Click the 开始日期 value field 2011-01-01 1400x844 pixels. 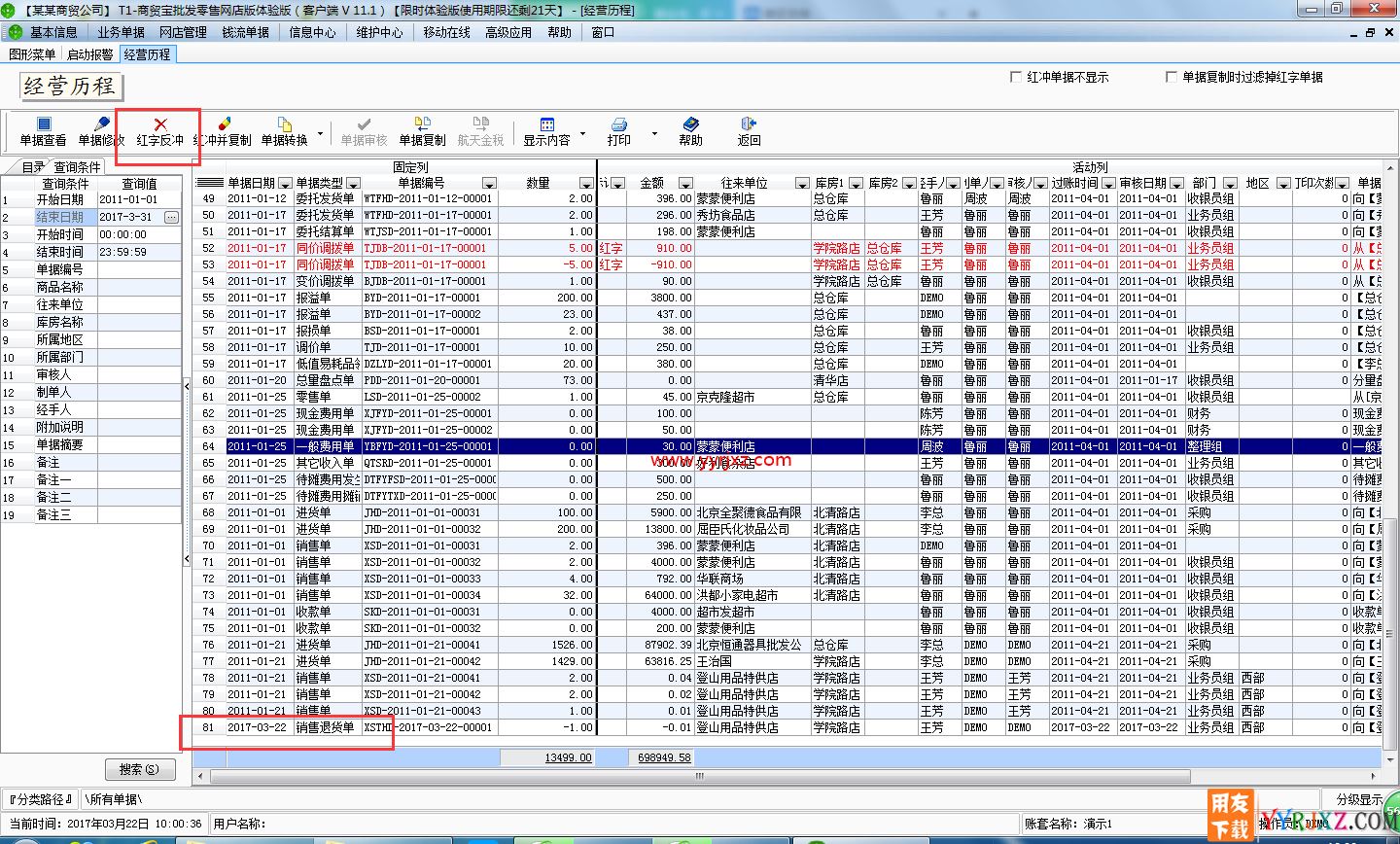[139, 199]
